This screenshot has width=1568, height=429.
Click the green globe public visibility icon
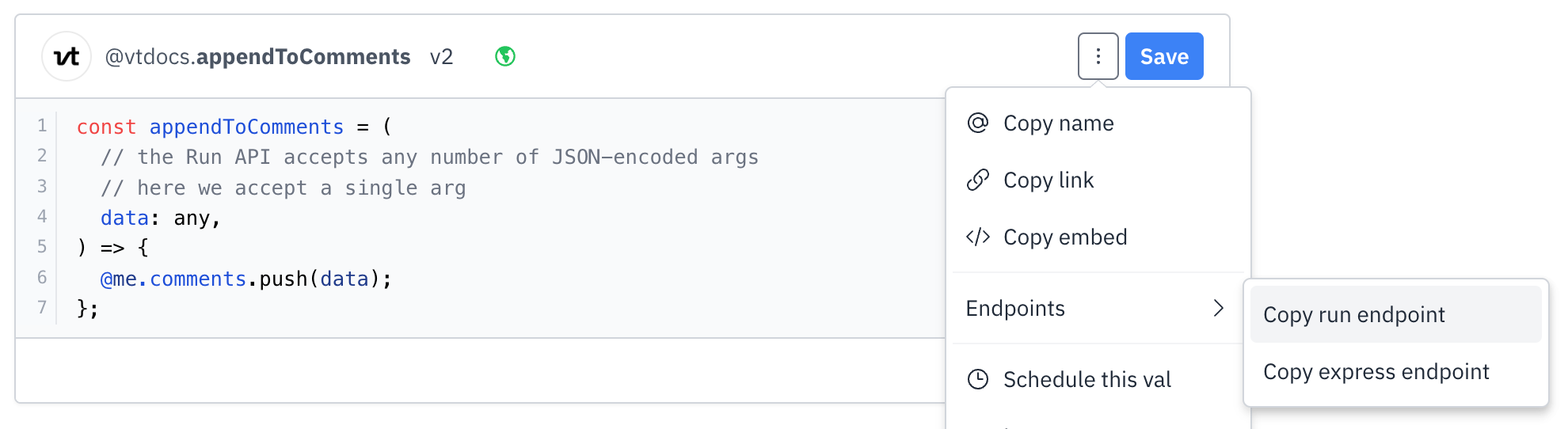[x=505, y=56]
